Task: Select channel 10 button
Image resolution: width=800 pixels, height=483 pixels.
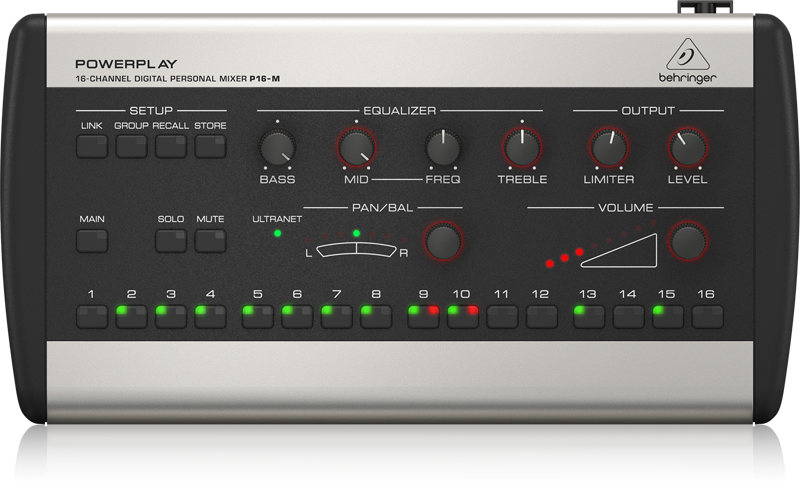Action: coord(463,317)
